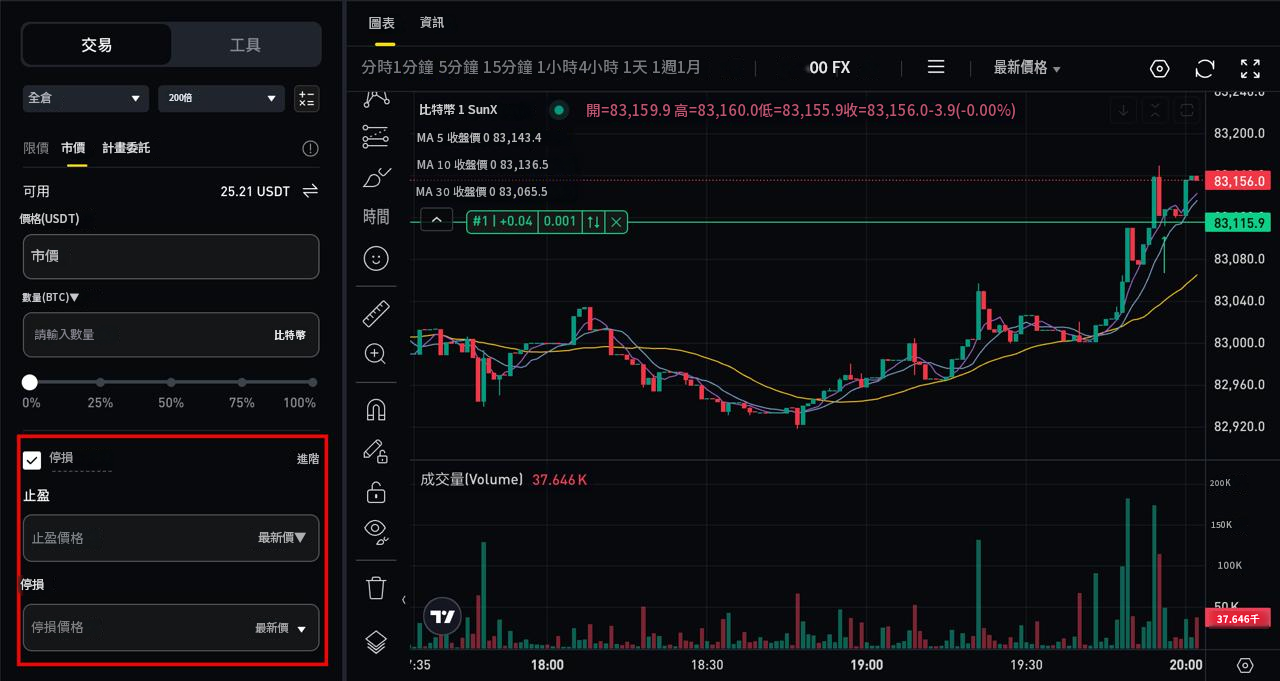This screenshot has height=681, width=1280.
Task: Open the 全倉 margin mode dropdown
Action: (x=85, y=98)
